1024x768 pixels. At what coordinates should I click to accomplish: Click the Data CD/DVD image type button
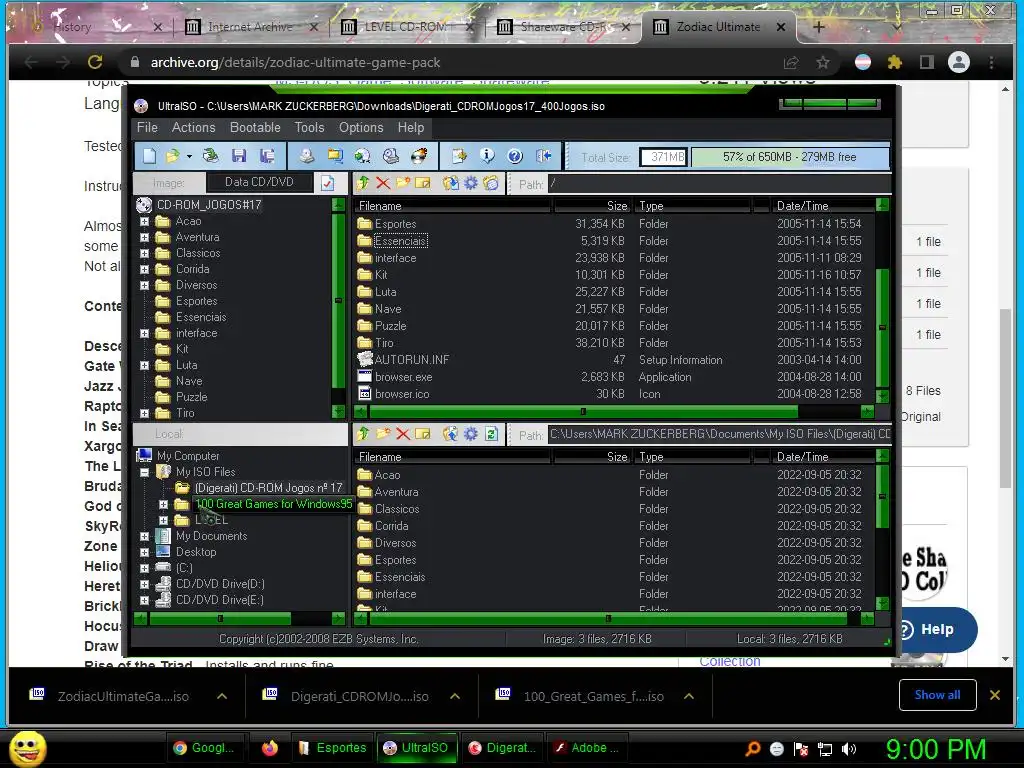click(x=259, y=182)
